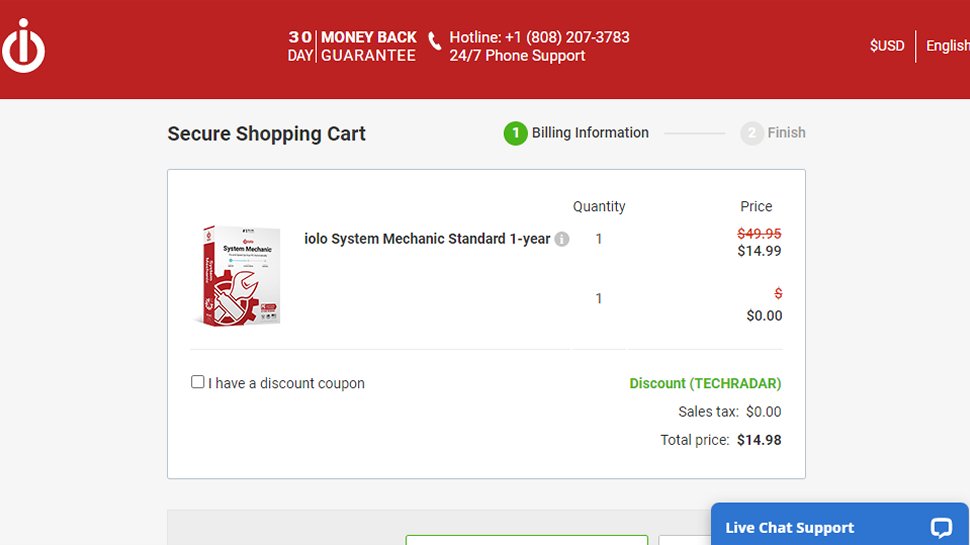Click the Money Back Guarantee badge

(352, 47)
